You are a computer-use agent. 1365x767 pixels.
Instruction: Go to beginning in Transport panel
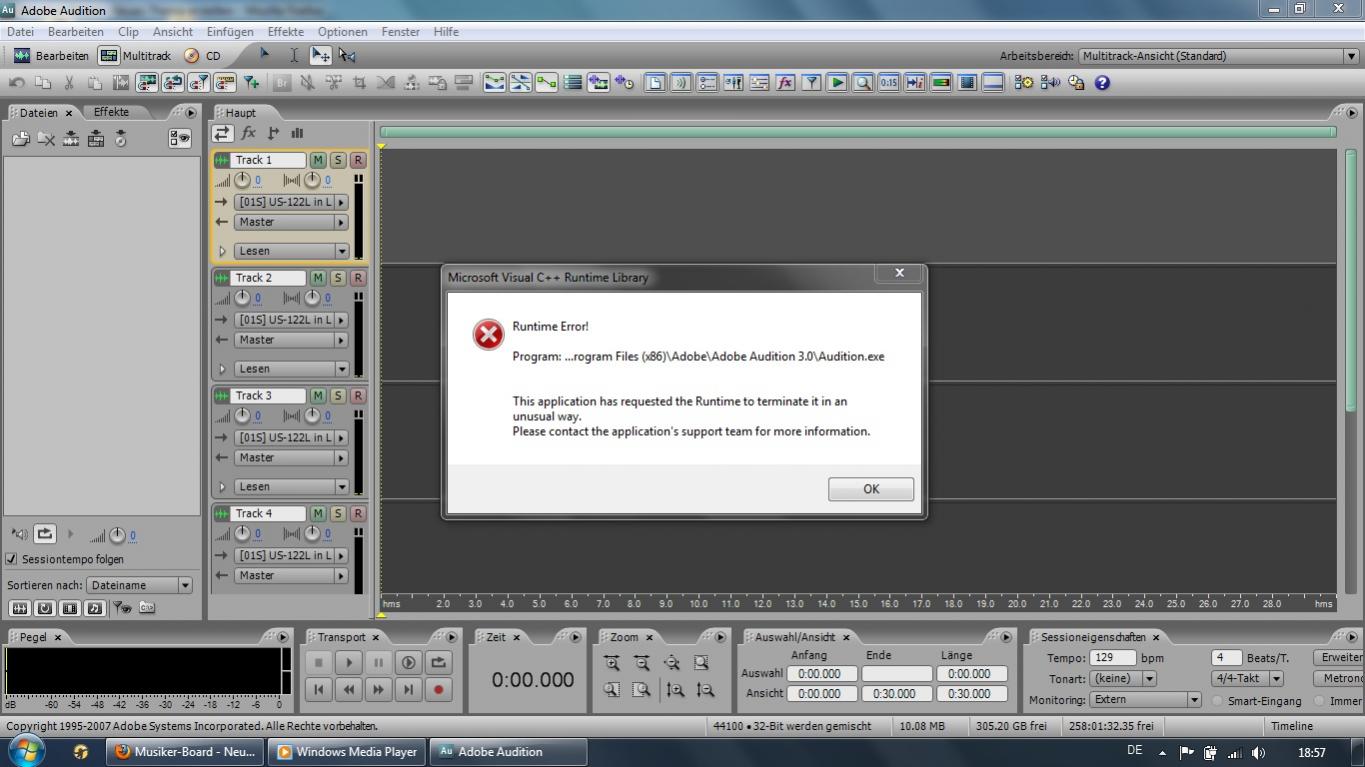tap(319, 689)
